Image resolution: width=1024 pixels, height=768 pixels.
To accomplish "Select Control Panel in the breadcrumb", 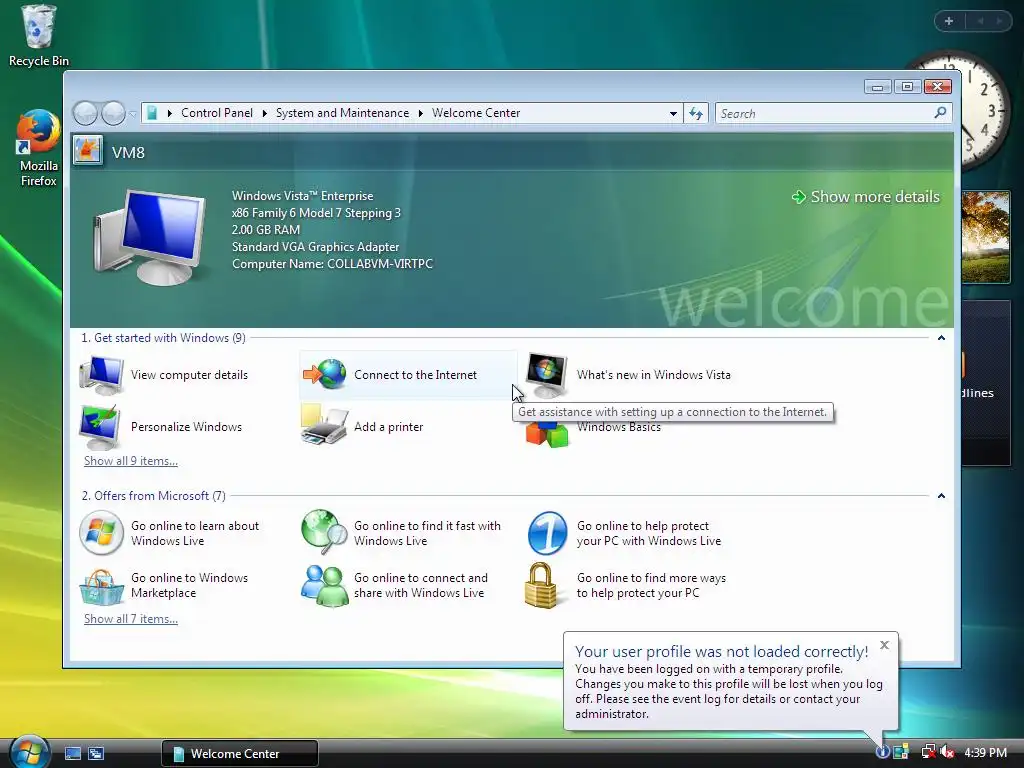I will (217, 113).
